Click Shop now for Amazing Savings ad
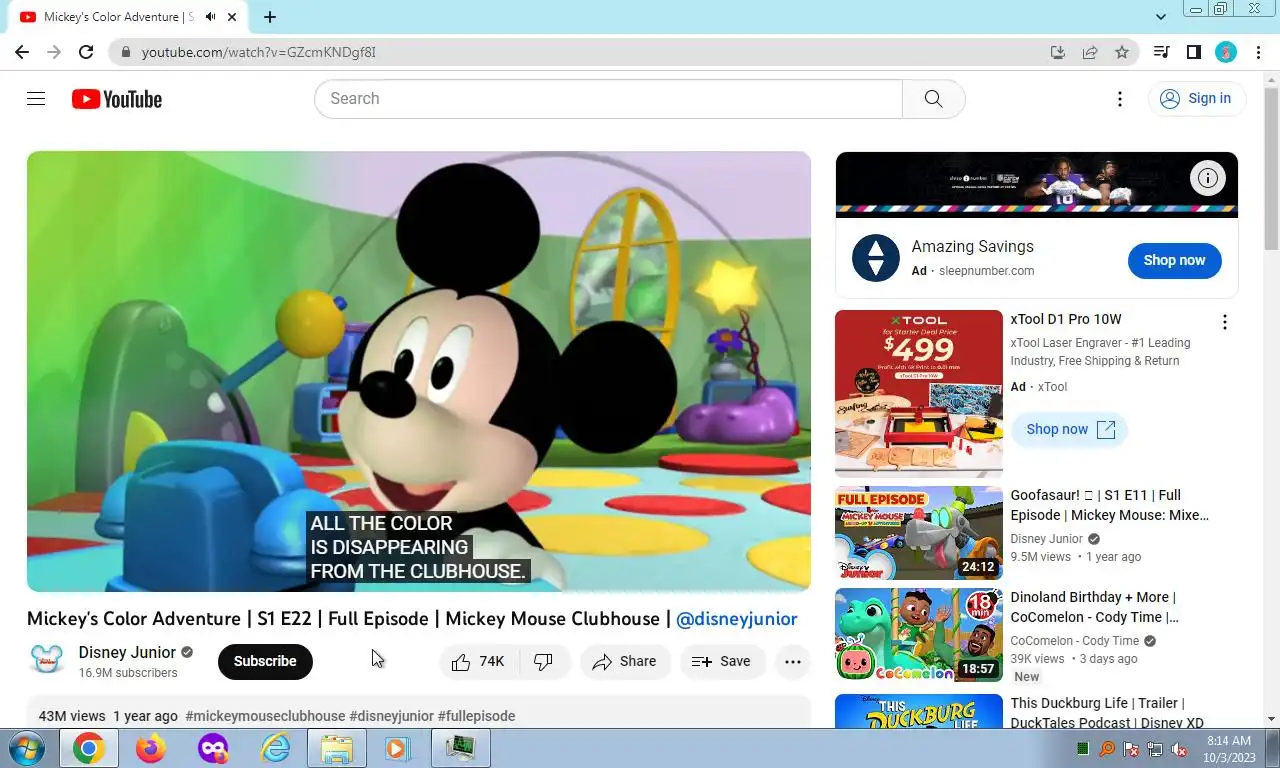This screenshot has height=768, width=1280. 1174,260
